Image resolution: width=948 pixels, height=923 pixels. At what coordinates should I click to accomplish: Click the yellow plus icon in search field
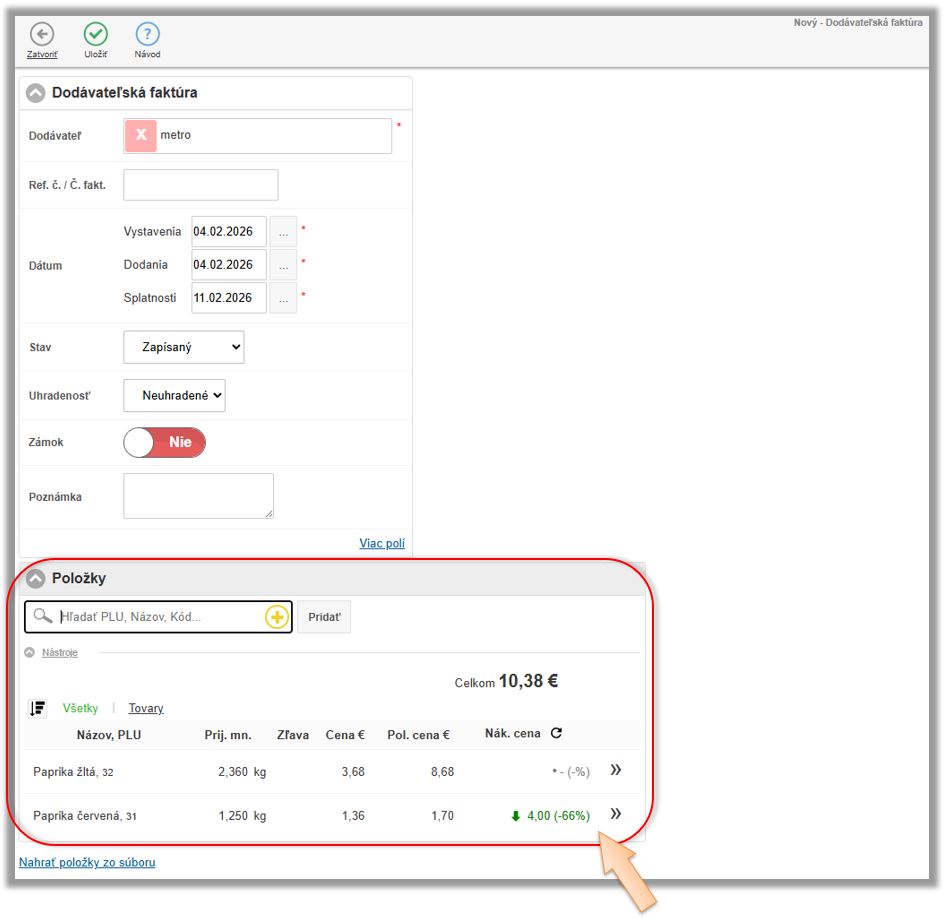point(277,617)
